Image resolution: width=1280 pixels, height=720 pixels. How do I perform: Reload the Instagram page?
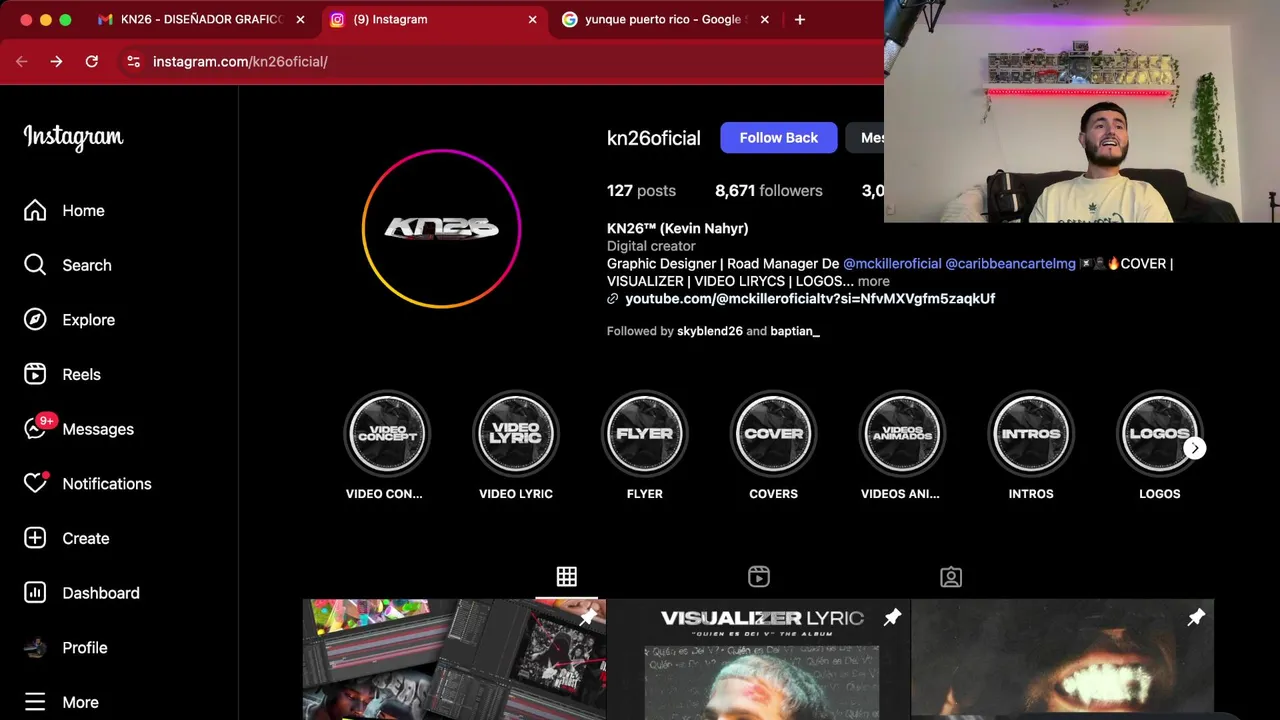91,61
